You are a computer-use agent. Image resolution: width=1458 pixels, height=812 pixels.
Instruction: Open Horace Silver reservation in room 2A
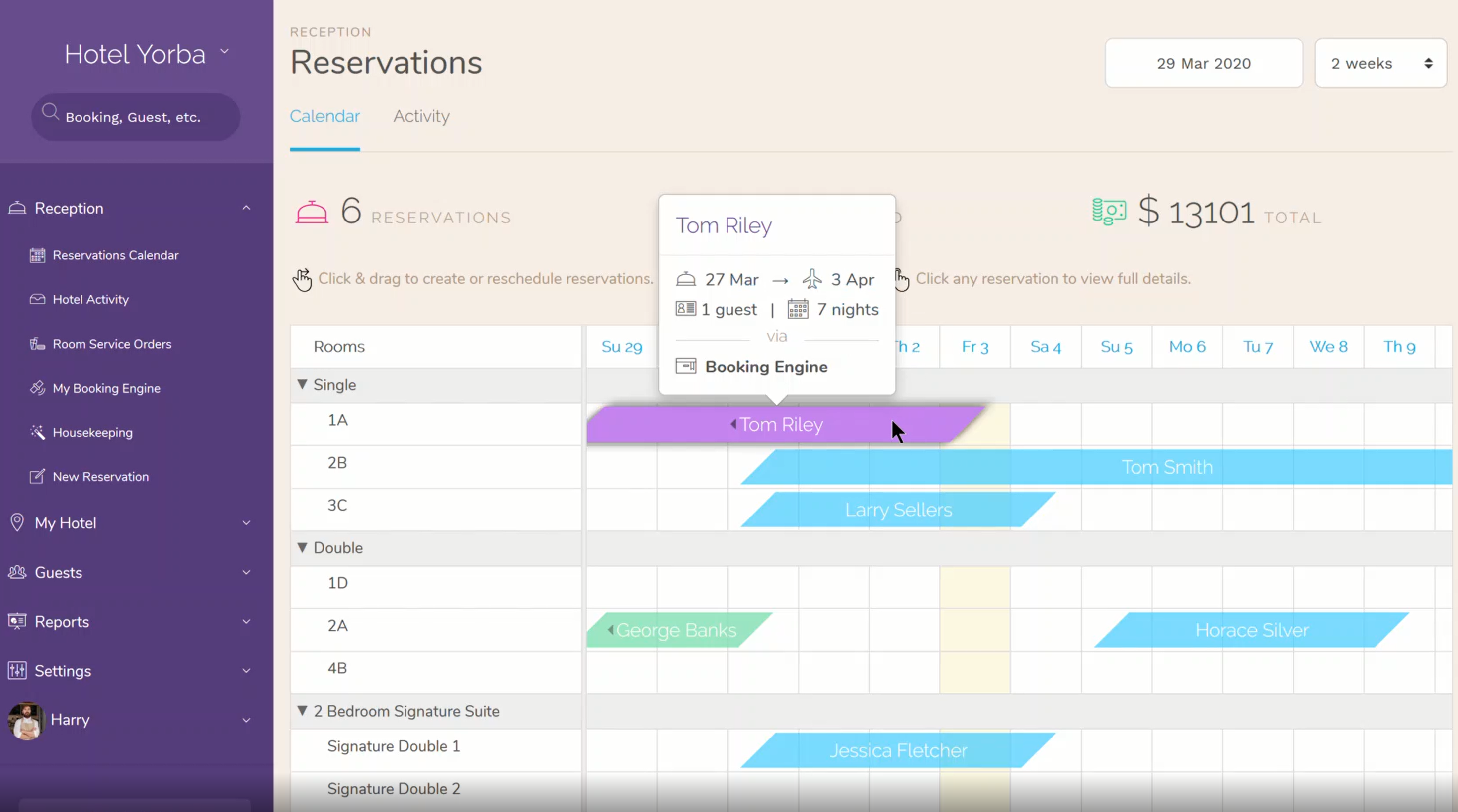(x=1251, y=629)
